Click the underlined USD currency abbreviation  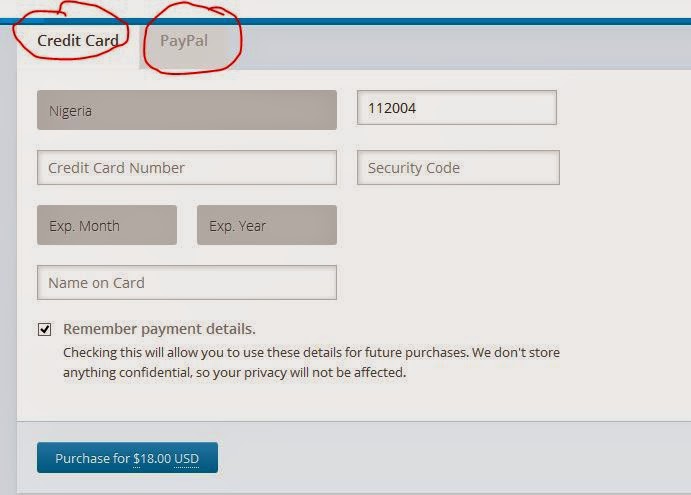point(187,459)
